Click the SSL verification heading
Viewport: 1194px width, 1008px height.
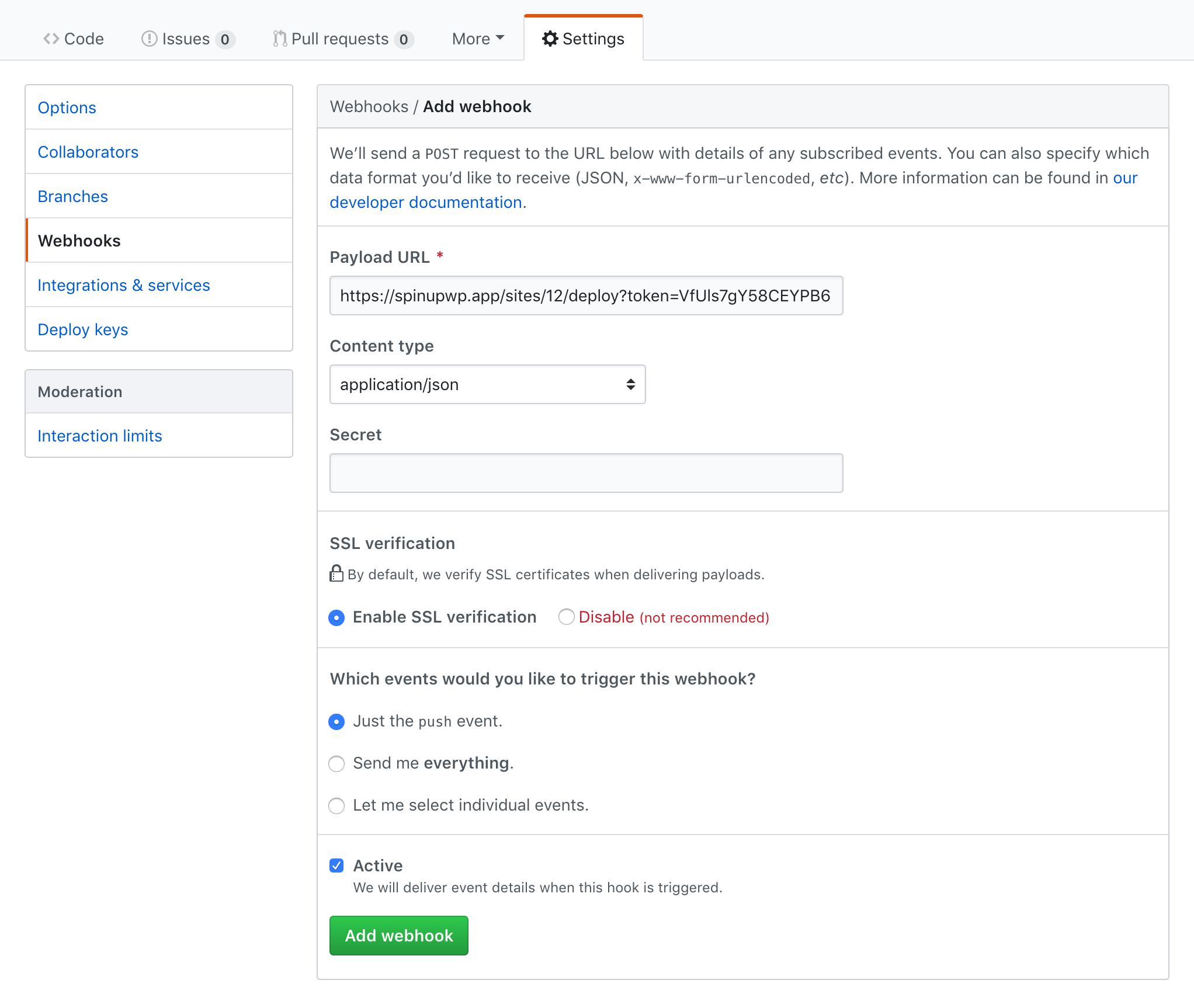(393, 543)
